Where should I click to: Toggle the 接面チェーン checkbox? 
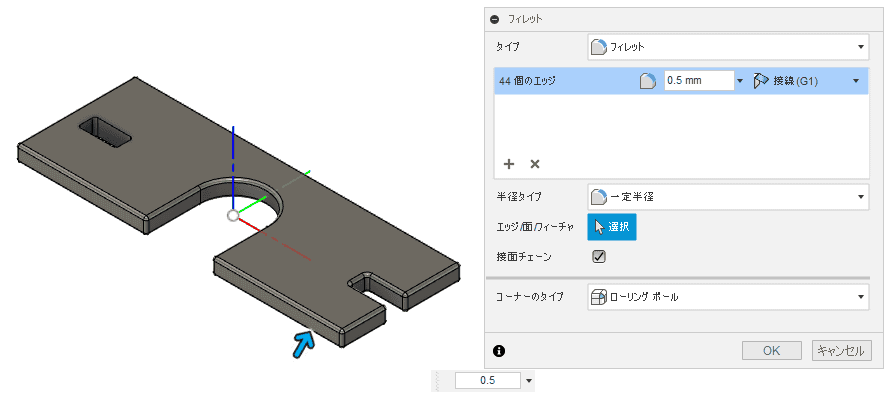[x=599, y=257]
